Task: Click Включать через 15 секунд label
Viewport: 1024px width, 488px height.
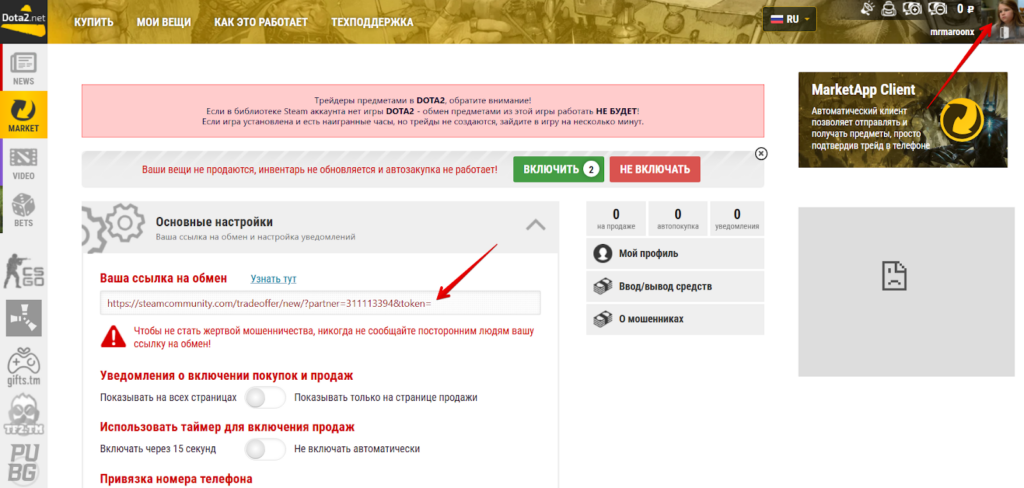Action: coord(158,449)
